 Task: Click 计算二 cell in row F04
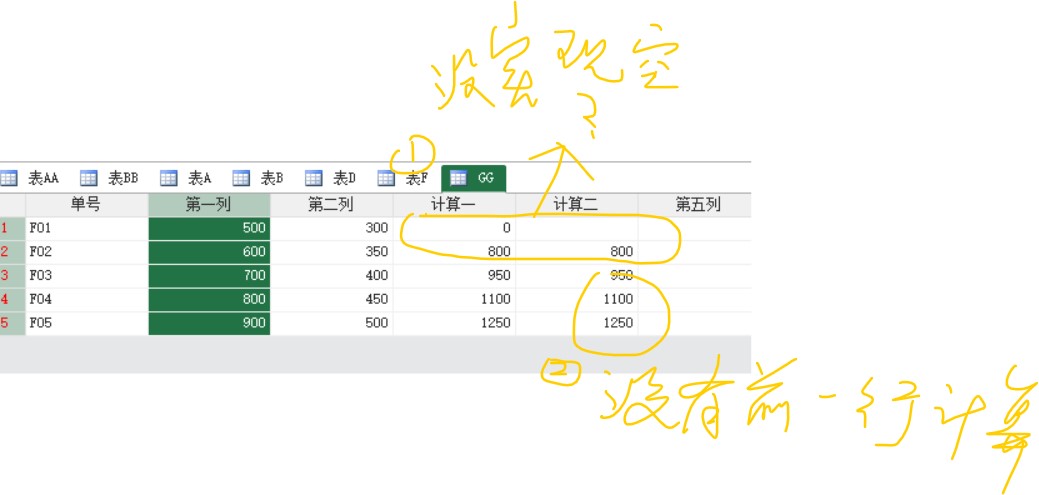coord(576,300)
